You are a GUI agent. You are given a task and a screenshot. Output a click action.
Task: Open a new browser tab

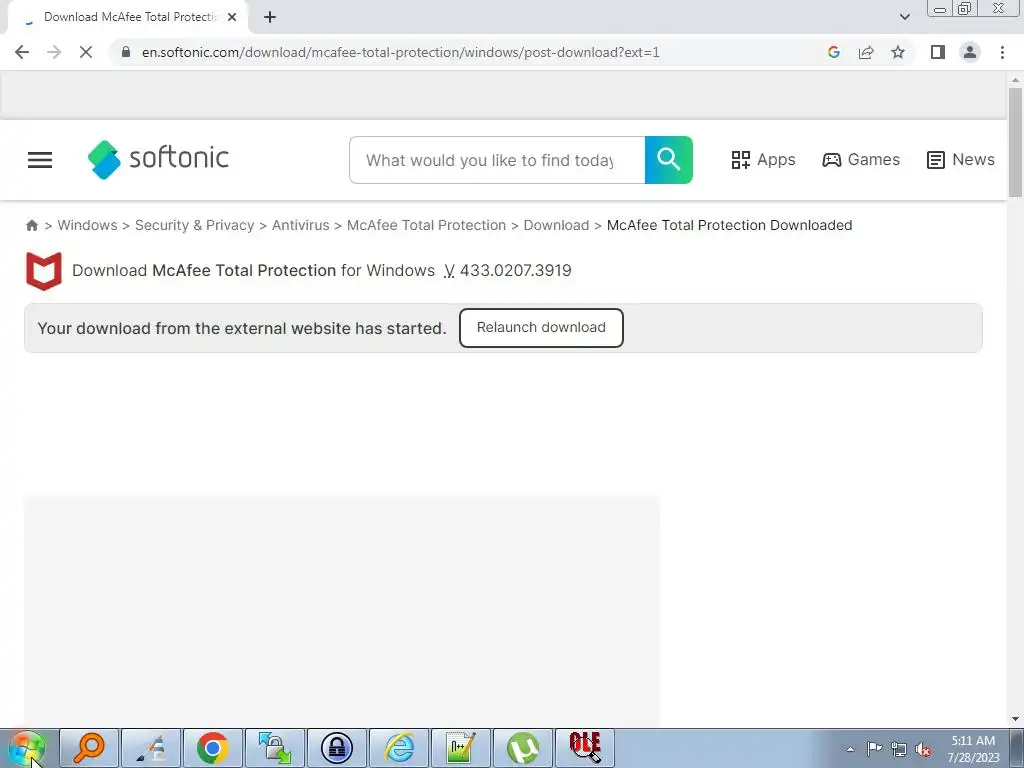tap(270, 18)
